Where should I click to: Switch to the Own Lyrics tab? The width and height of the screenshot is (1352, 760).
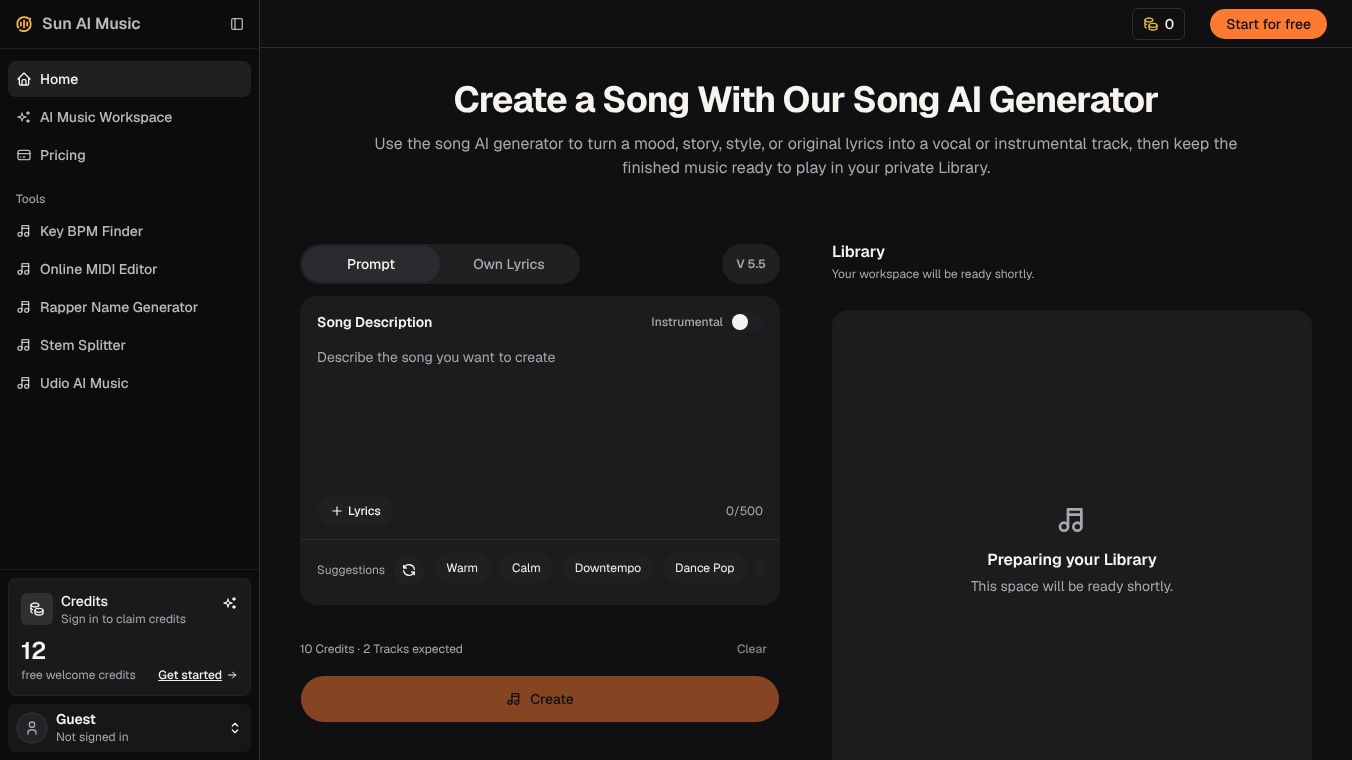click(x=509, y=264)
